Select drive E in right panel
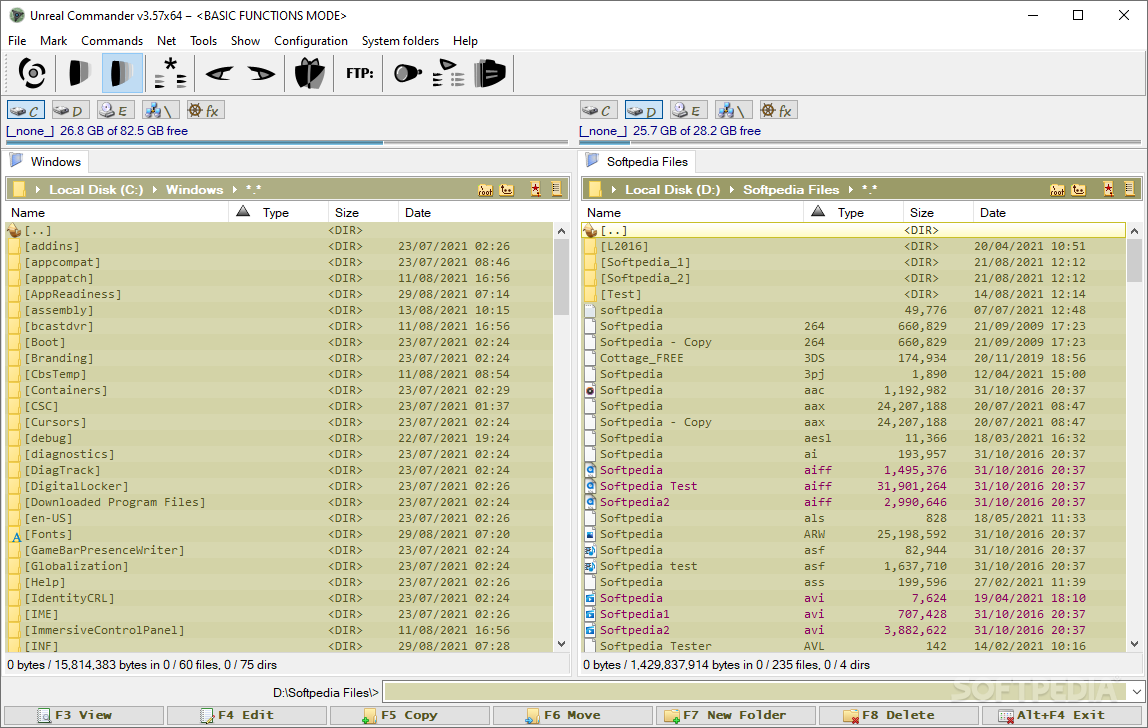Image resolution: width=1148 pixels, height=728 pixels. 688,111
